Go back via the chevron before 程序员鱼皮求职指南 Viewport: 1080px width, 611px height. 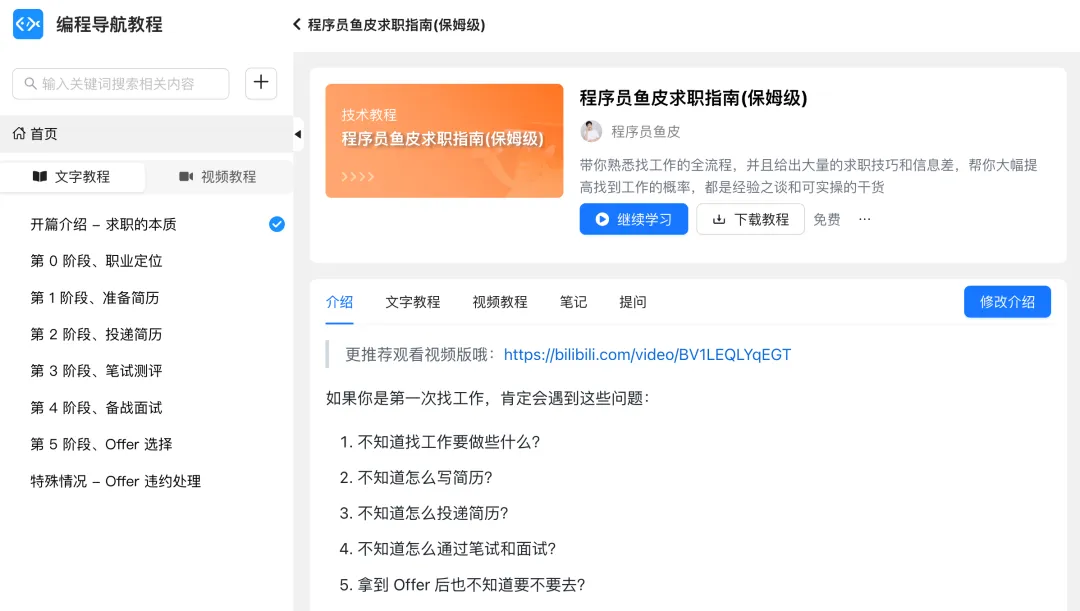tap(297, 24)
